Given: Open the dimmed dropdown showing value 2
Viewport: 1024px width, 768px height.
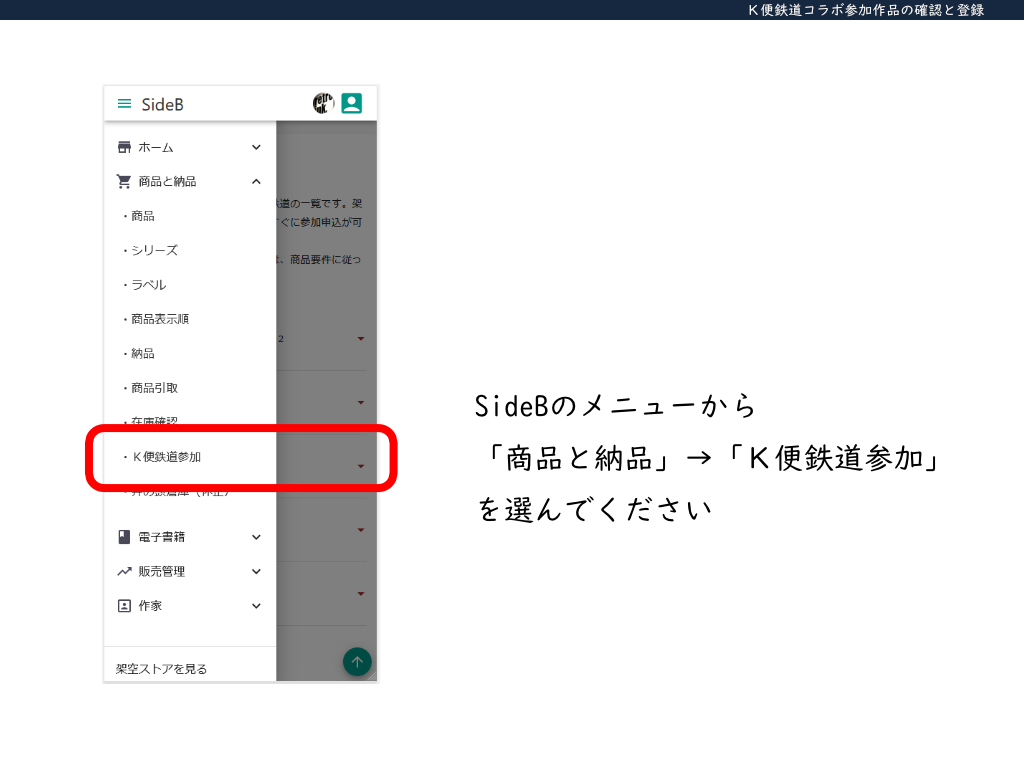Looking at the screenshot, I should click(x=321, y=339).
